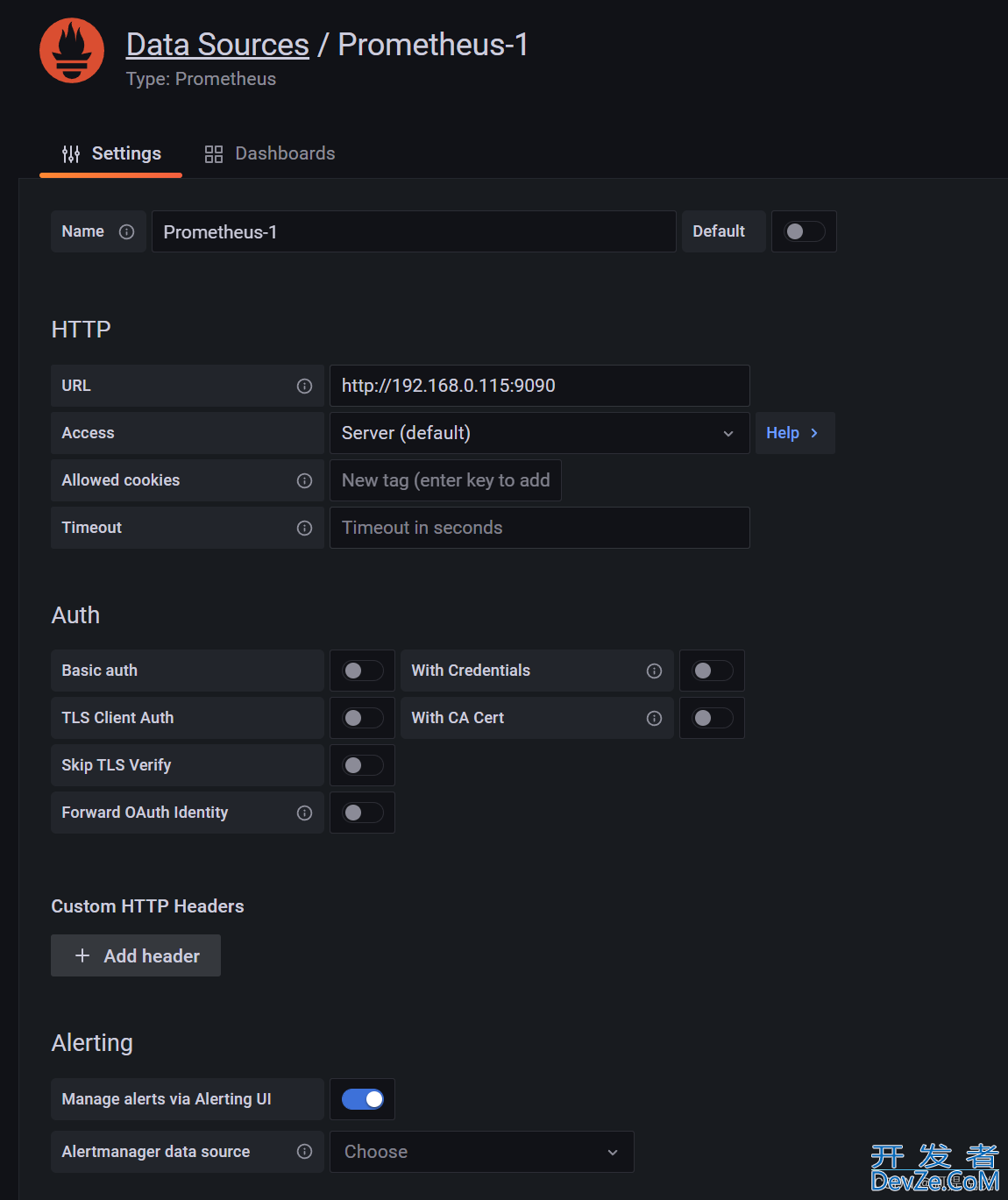
Task: Click the Prometheus flame logo icon
Action: 72,51
